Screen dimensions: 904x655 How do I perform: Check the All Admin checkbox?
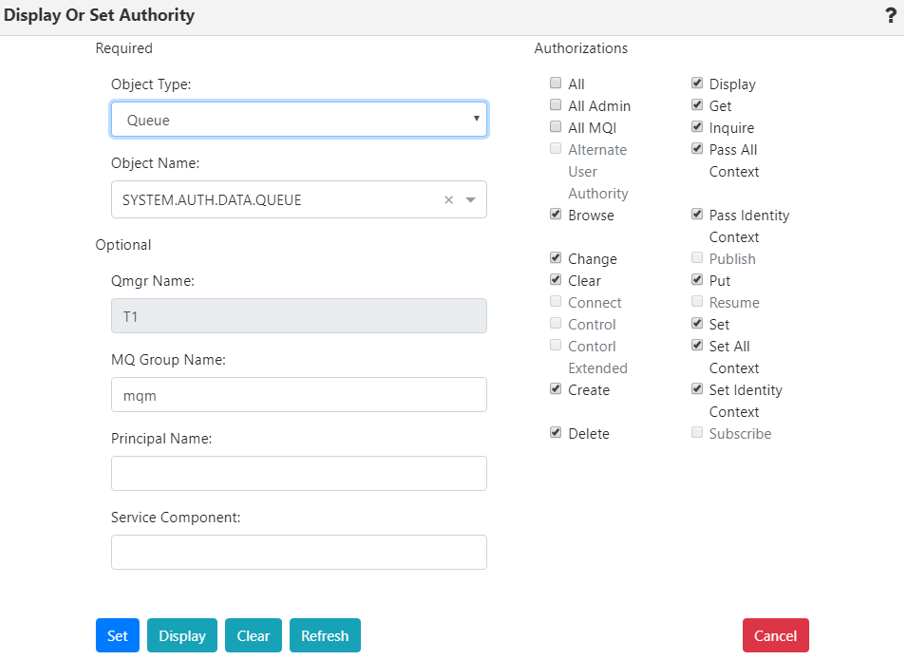click(556, 105)
